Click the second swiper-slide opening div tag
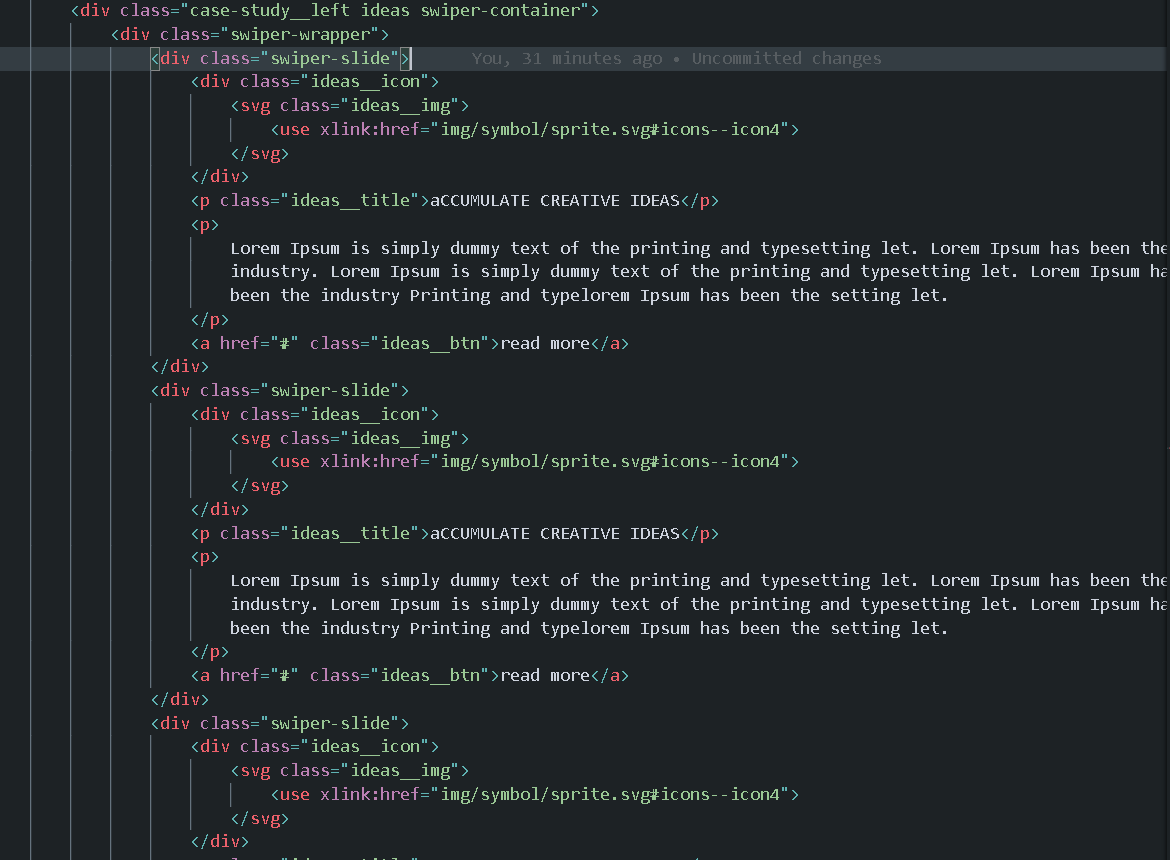Screen dimensions: 1170x860 tap(280, 390)
